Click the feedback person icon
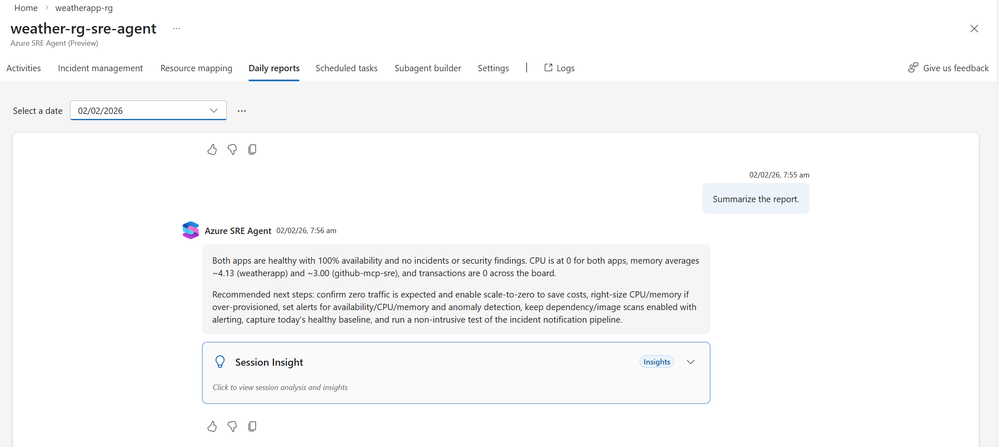This screenshot has width=999, height=447. (x=913, y=67)
